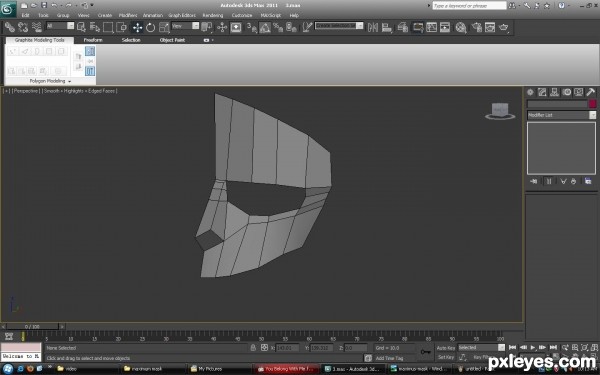Screen dimensions: 600x375
Task: Click Add Time Tag
Action: click(x=389, y=358)
